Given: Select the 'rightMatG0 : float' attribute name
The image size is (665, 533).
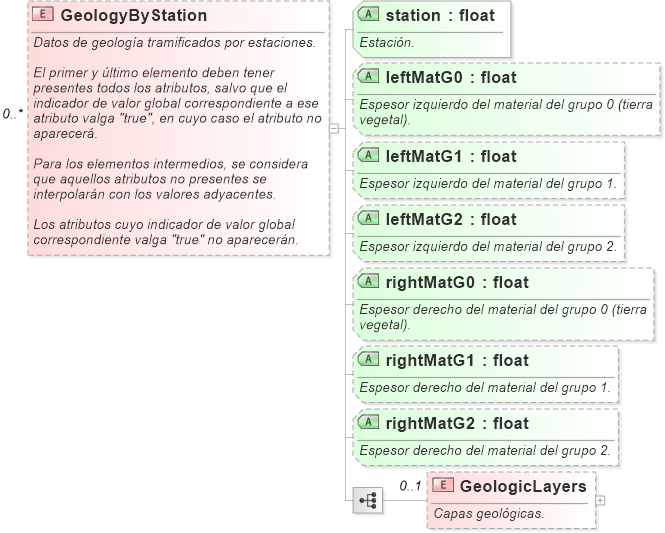Looking at the screenshot, I should tap(457, 282).
